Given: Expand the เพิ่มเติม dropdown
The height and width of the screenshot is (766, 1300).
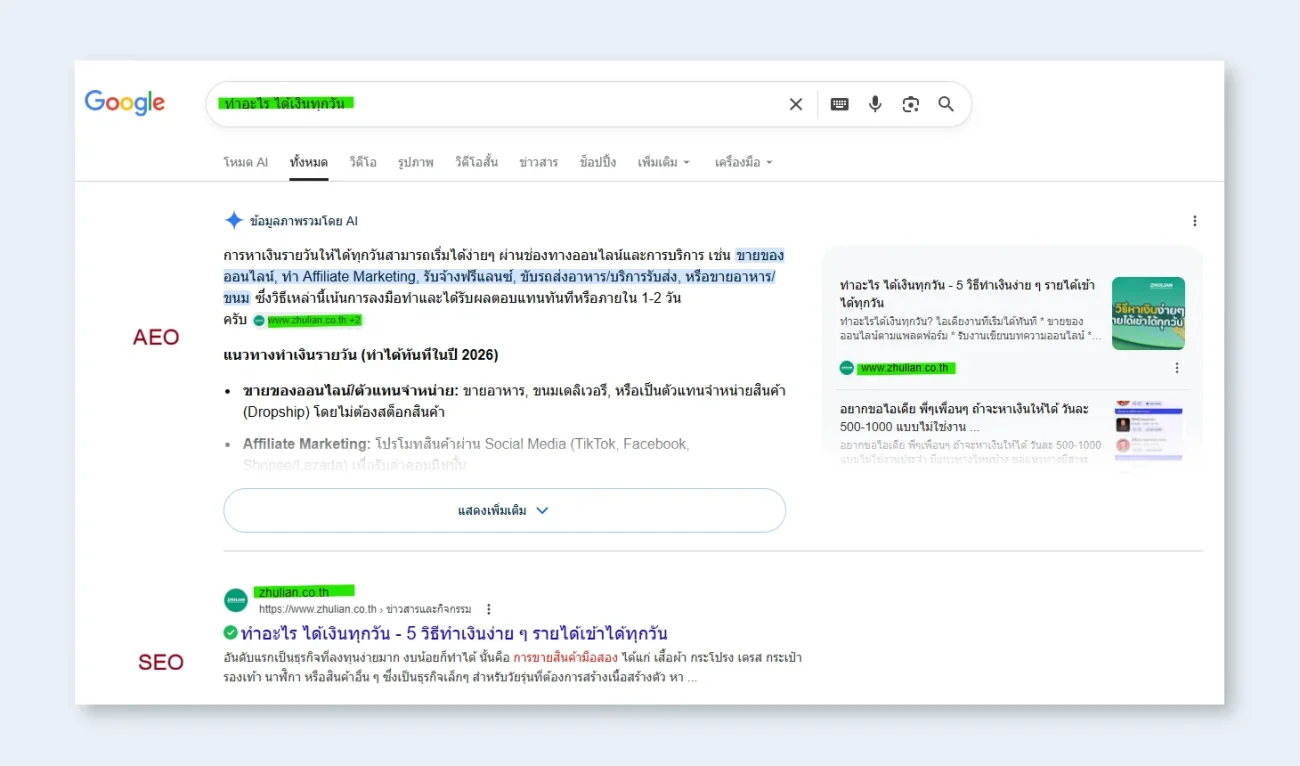Looking at the screenshot, I should 664,162.
